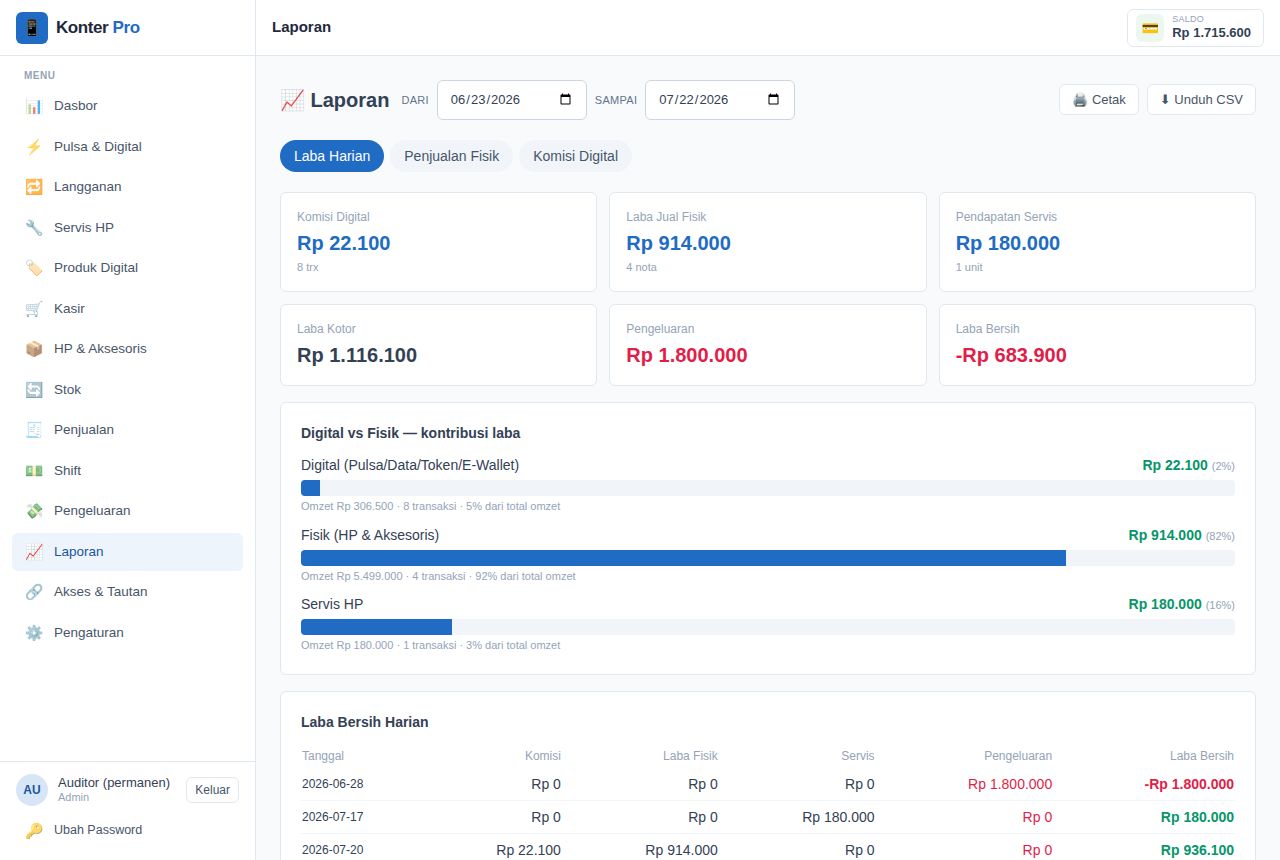Select the Laba Harian tab

[x=332, y=156]
